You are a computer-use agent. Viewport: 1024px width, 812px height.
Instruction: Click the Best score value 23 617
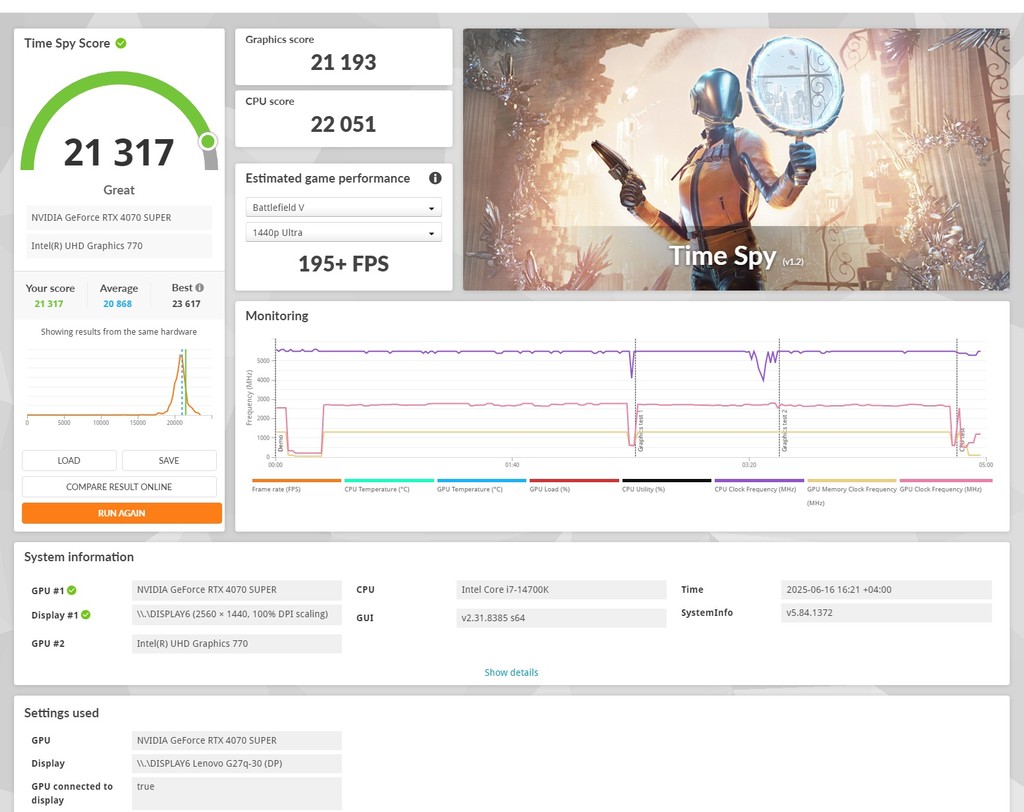coord(186,304)
